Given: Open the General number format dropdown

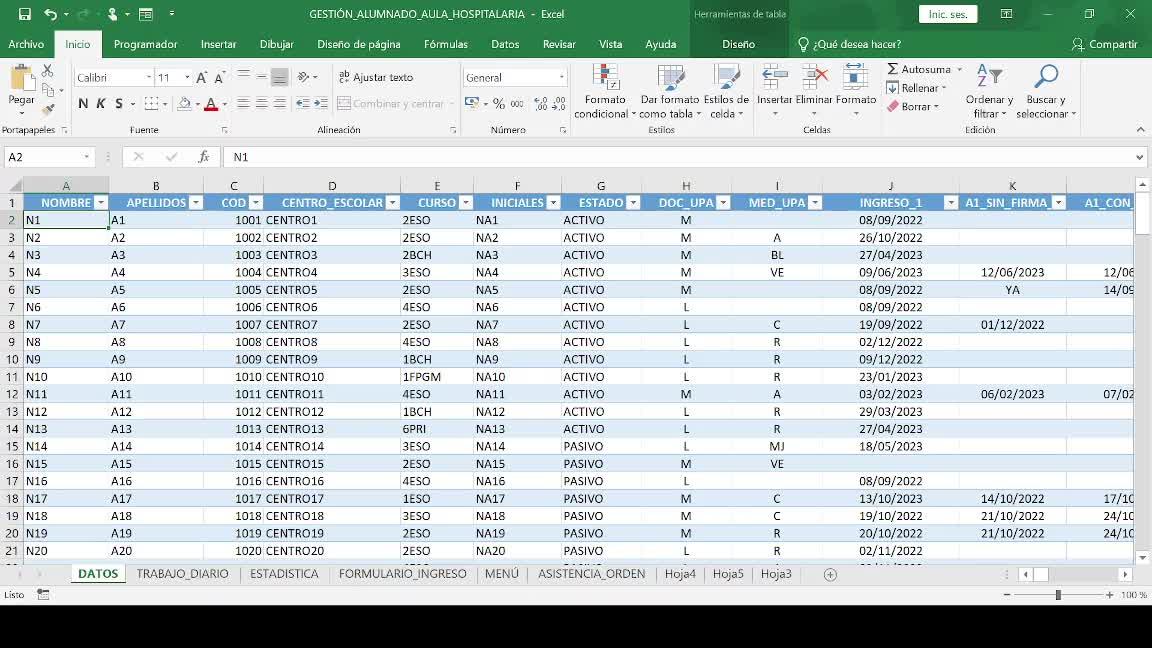Looking at the screenshot, I should [x=561, y=78].
